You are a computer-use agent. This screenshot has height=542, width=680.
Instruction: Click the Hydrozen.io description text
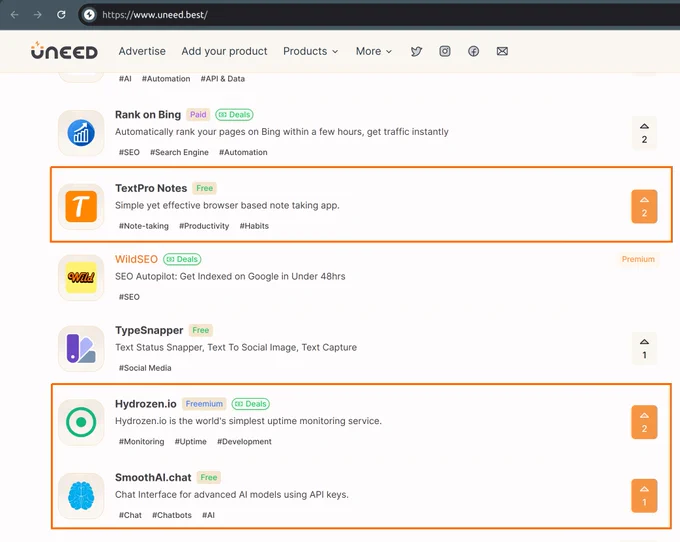[248, 421]
